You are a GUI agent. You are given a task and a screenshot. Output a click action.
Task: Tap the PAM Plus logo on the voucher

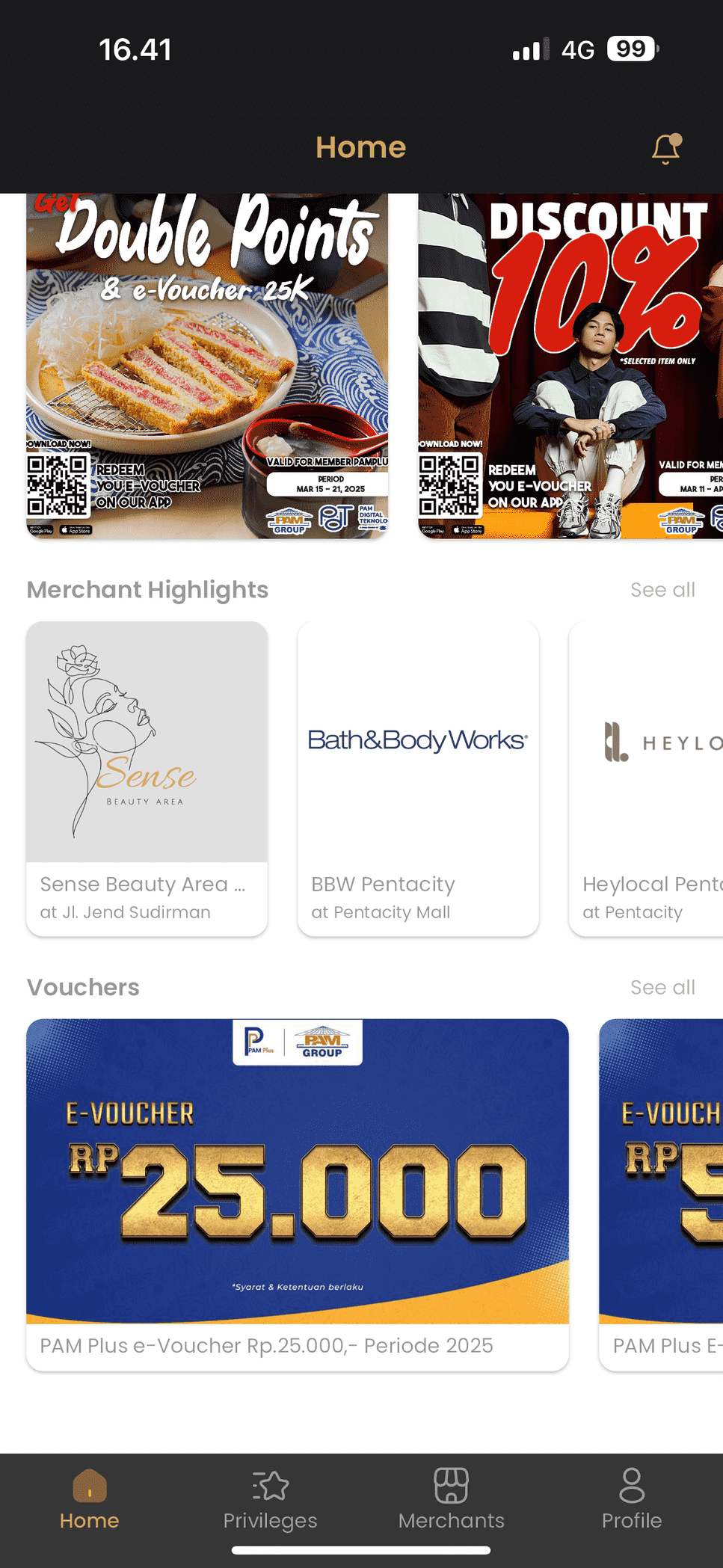pos(259,1042)
